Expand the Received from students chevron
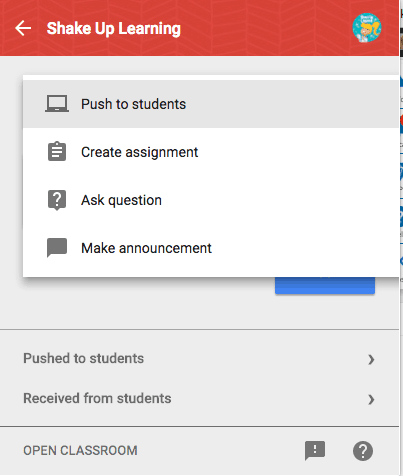 (371, 399)
